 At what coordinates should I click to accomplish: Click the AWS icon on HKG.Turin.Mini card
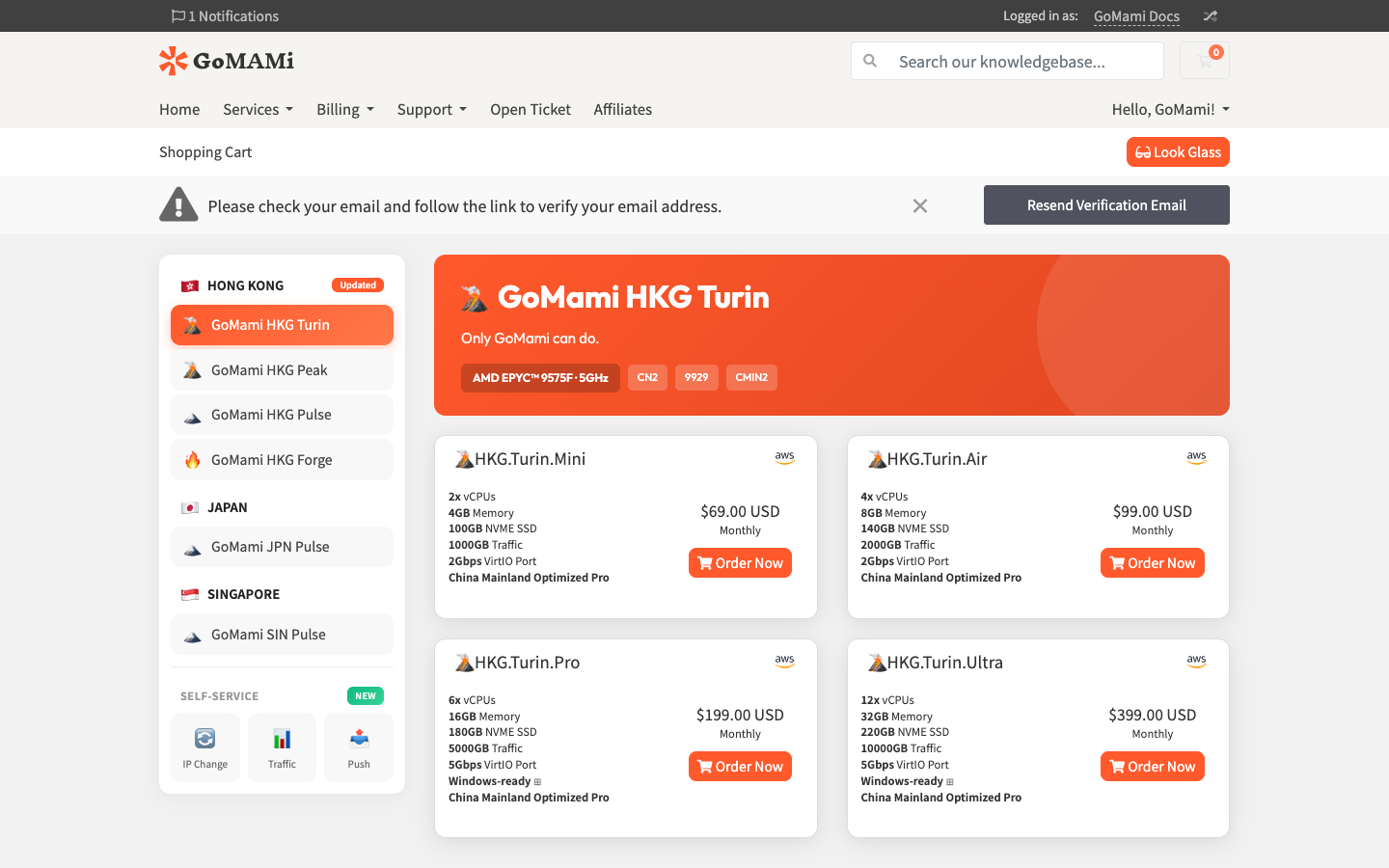point(785,457)
